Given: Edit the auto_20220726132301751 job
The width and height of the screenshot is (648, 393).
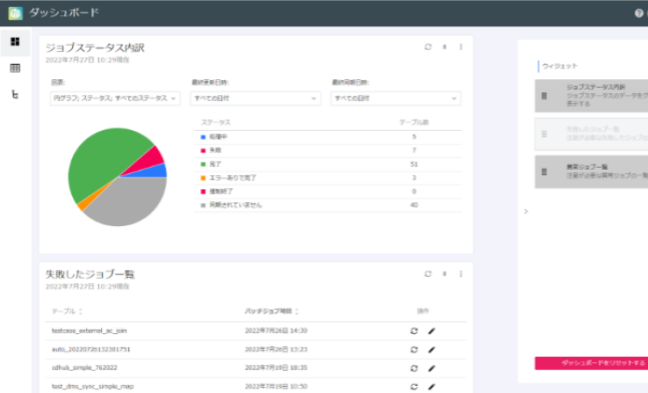Looking at the screenshot, I should (x=431, y=350).
